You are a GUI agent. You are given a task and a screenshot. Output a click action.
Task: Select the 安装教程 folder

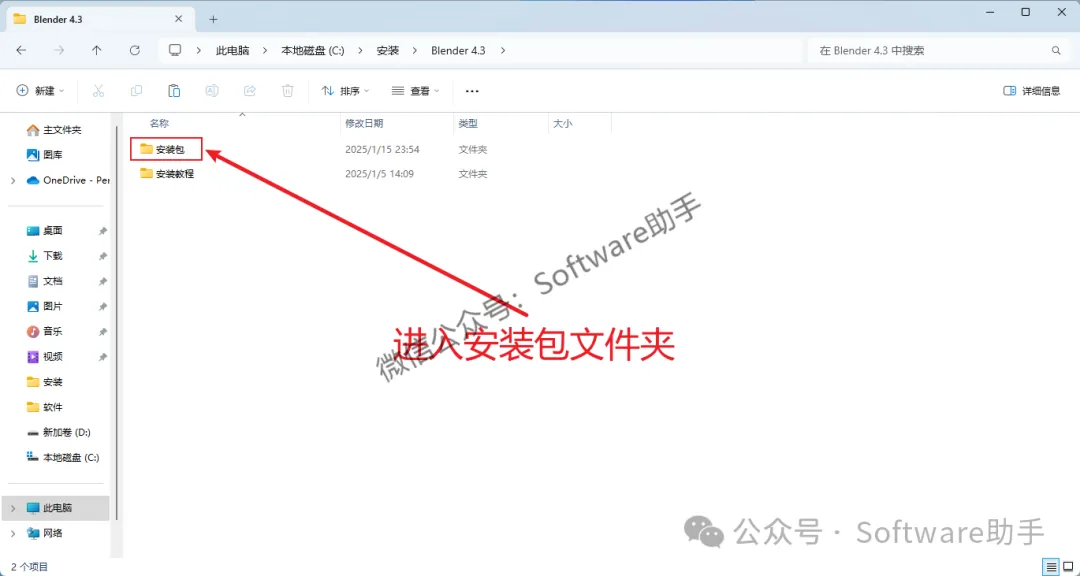coord(167,174)
